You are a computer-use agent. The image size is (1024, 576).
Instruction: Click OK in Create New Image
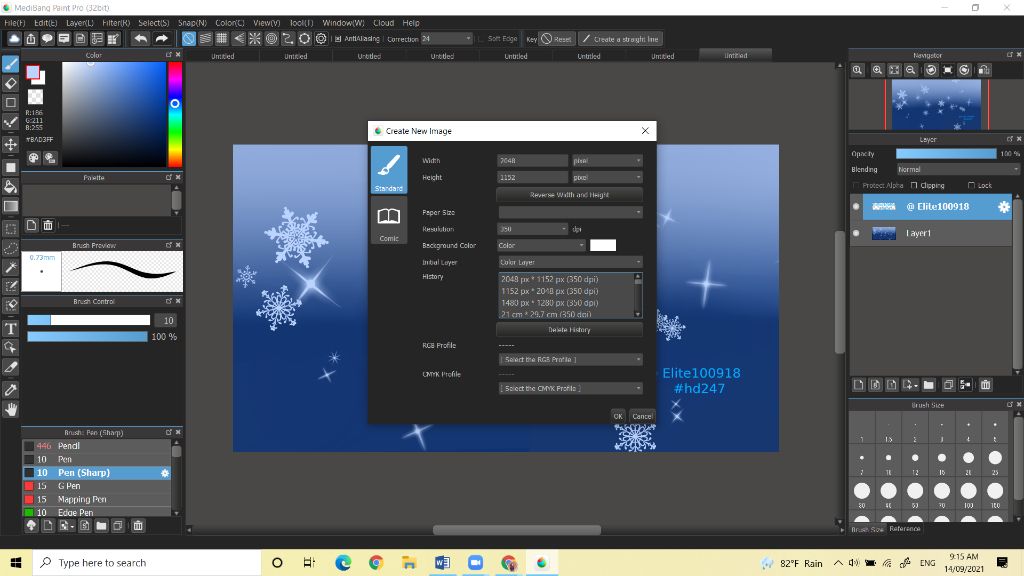[x=618, y=417]
